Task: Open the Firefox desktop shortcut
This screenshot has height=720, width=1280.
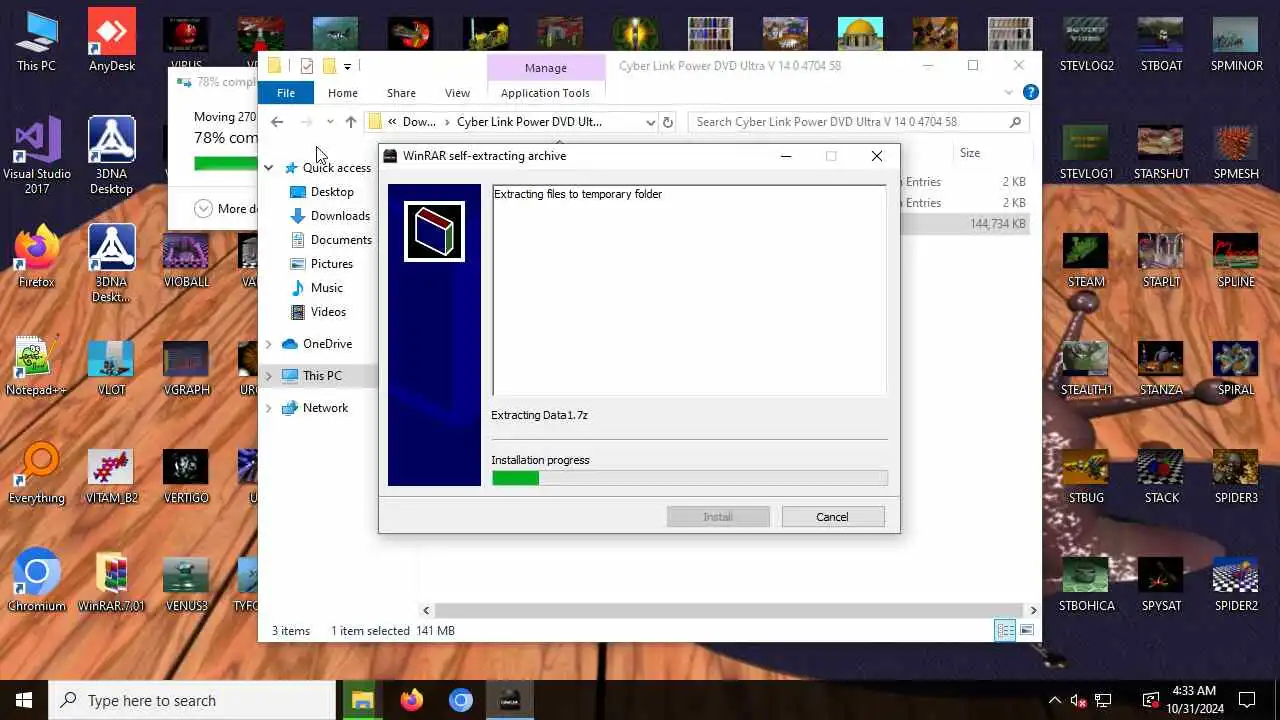Action: 36,258
